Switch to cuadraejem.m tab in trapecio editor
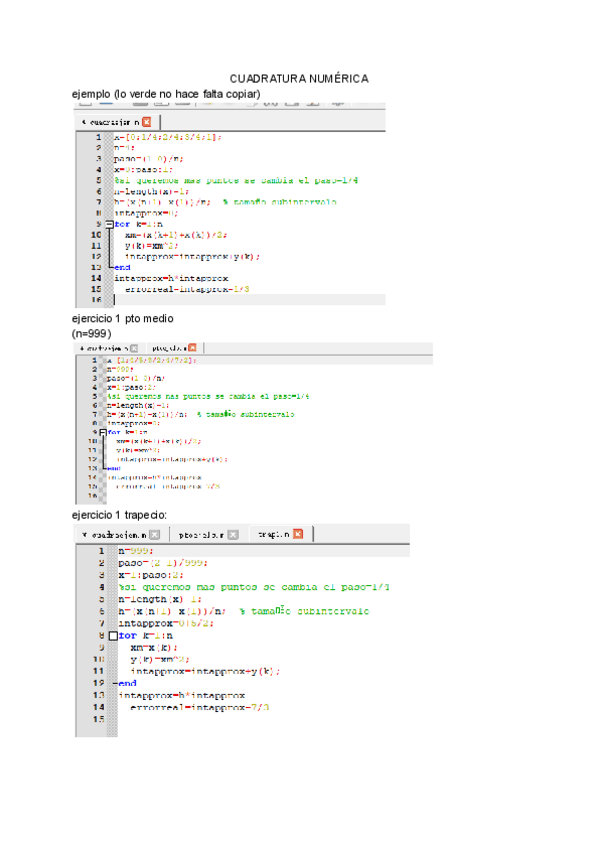 coord(118,534)
